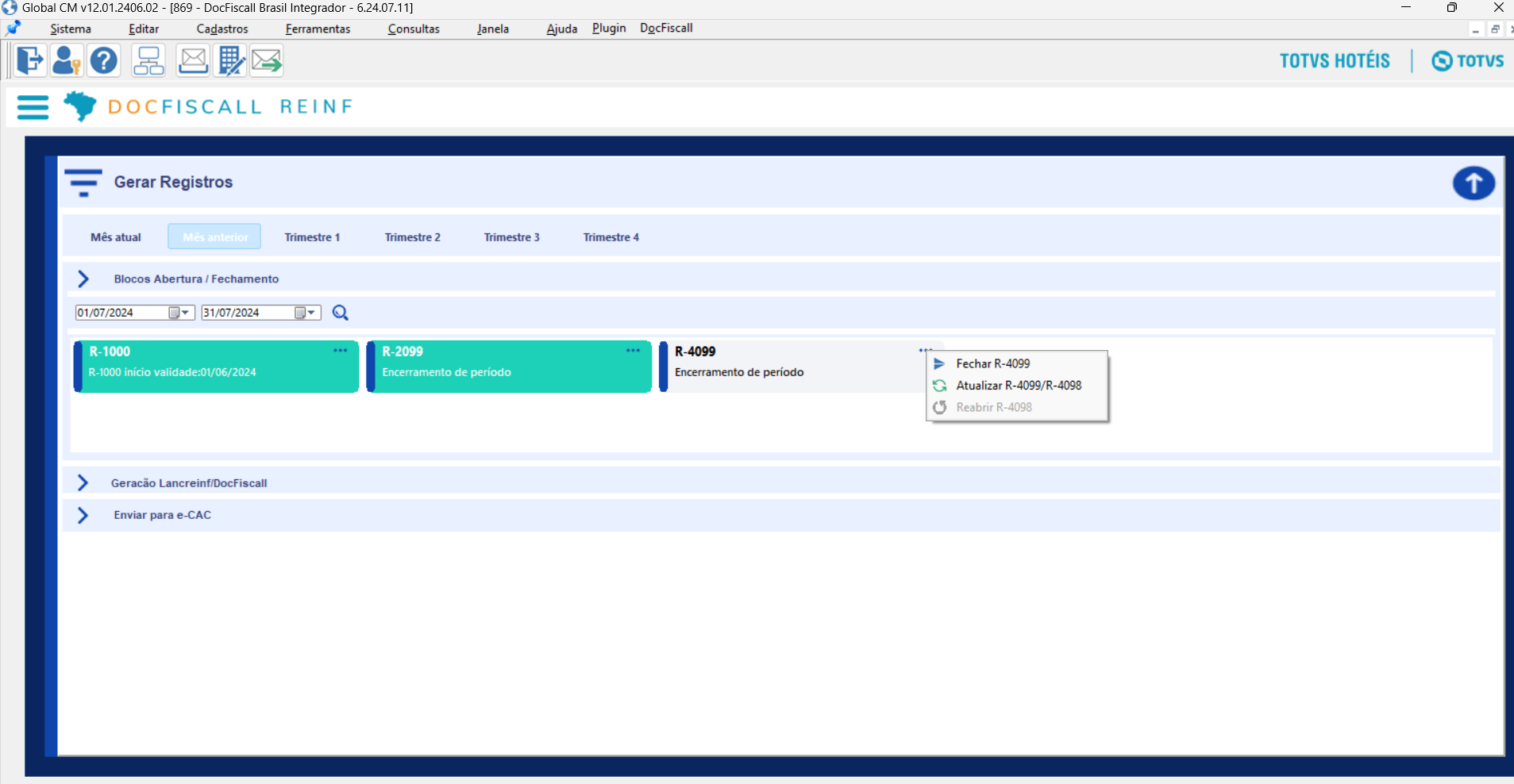Screen dimensions: 1514x784
Task: Switch to the Trimestre 3 tab
Action: click(x=512, y=237)
